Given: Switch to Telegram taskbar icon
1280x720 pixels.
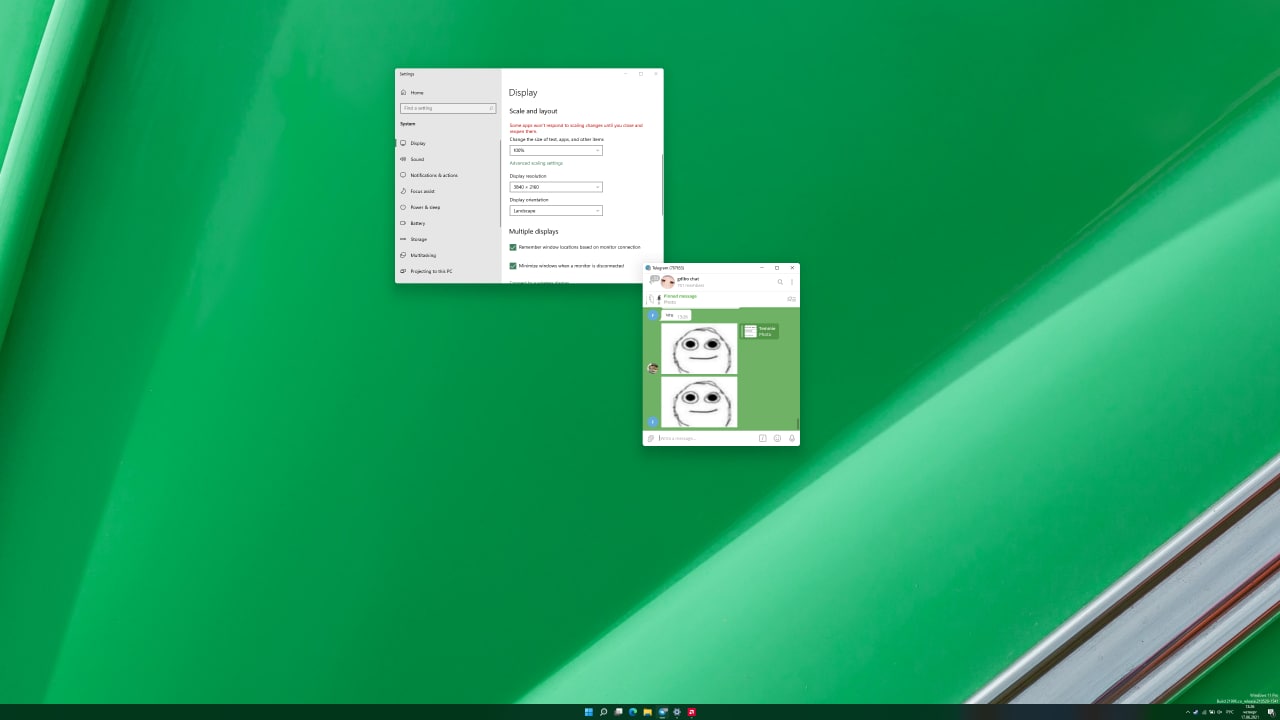Looking at the screenshot, I should point(662,712).
